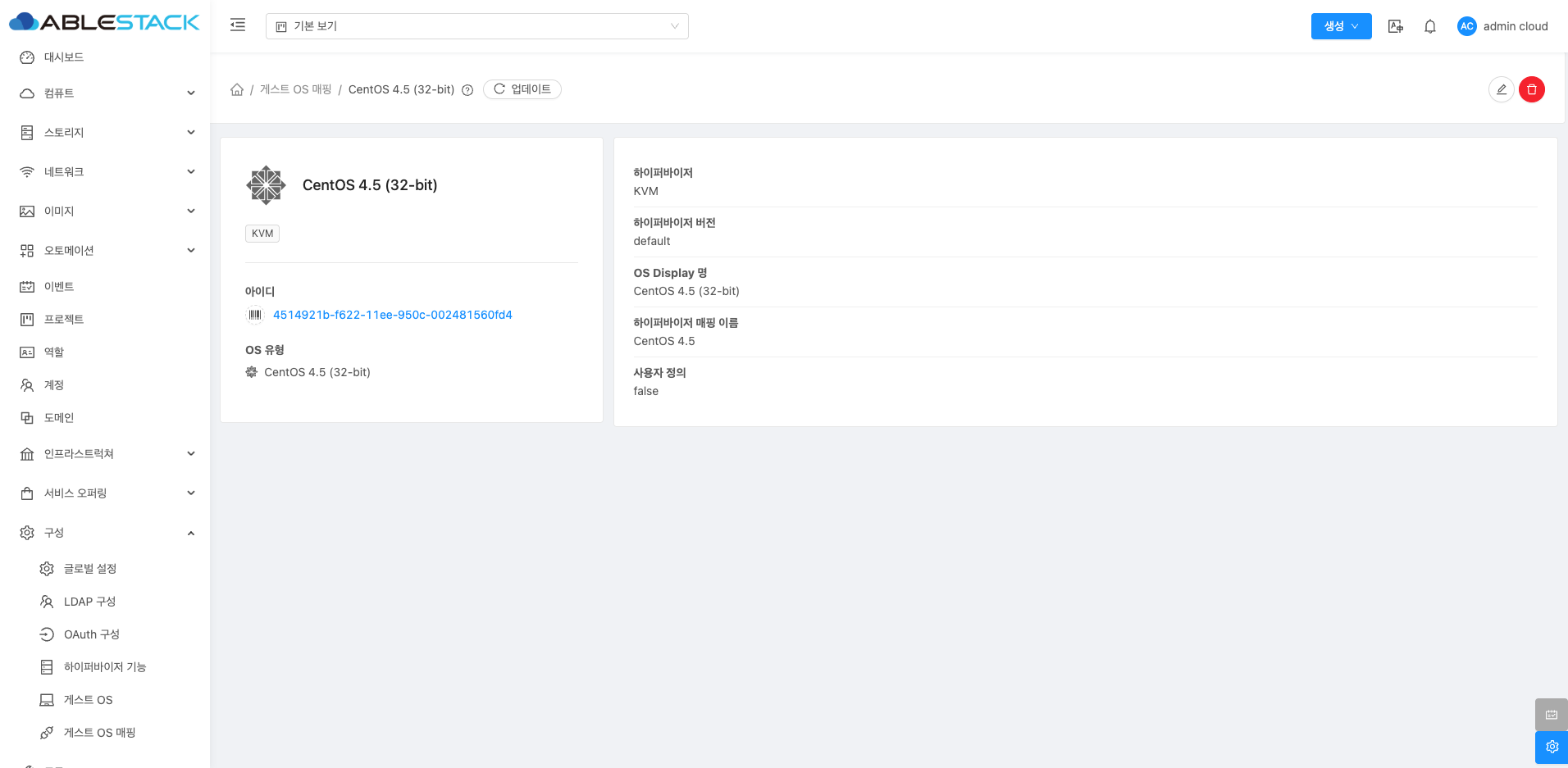Open OAuth 구성 submenu item
This screenshot has width=1568, height=768.
coord(105,634)
